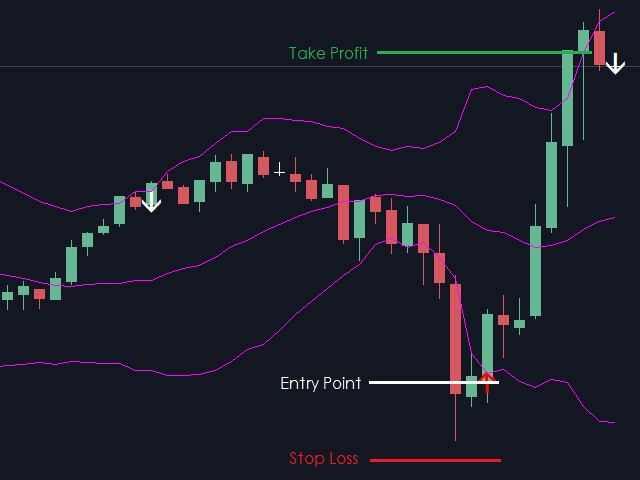
Task: Select the first small green candle at far left
Action: pos(8,295)
